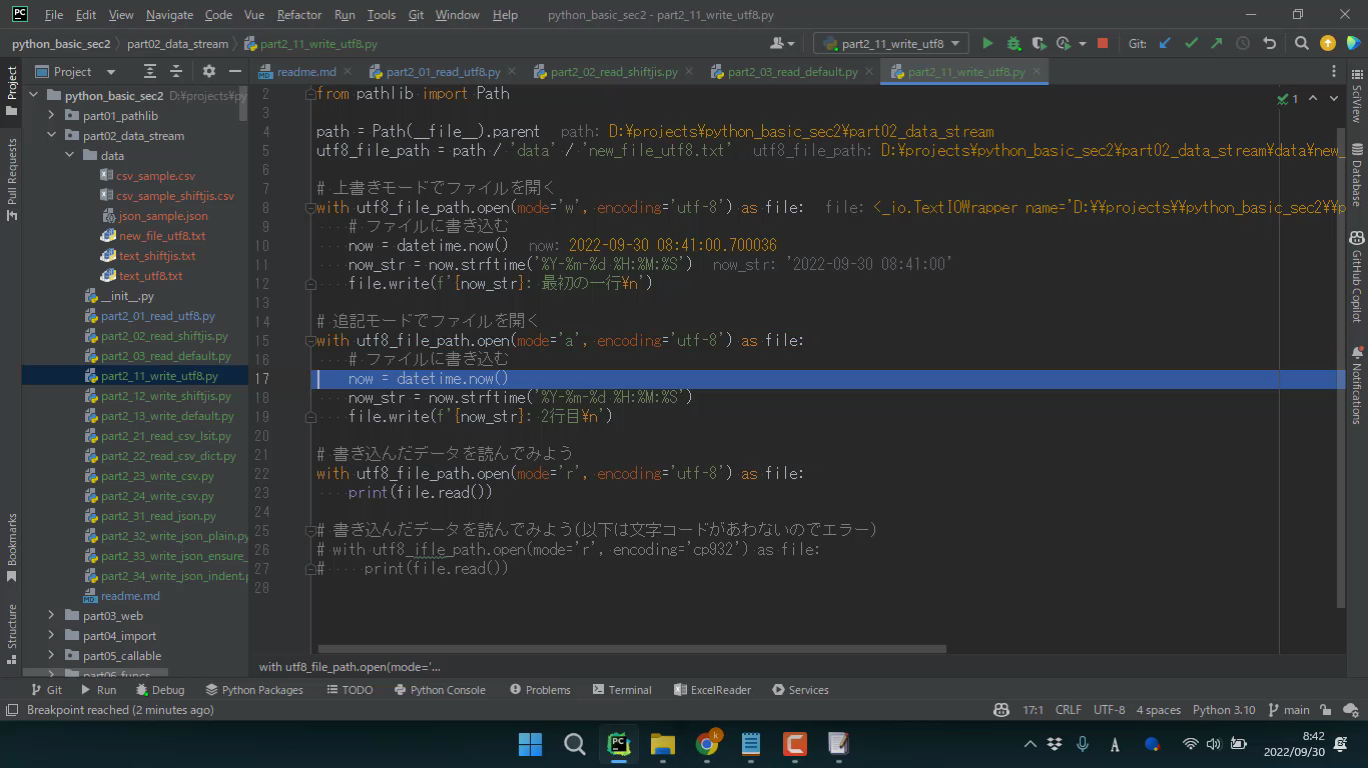1368x768 pixels.
Task: Open run configuration dropdown part2_11_write_utf8
Action: click(889, 44)
